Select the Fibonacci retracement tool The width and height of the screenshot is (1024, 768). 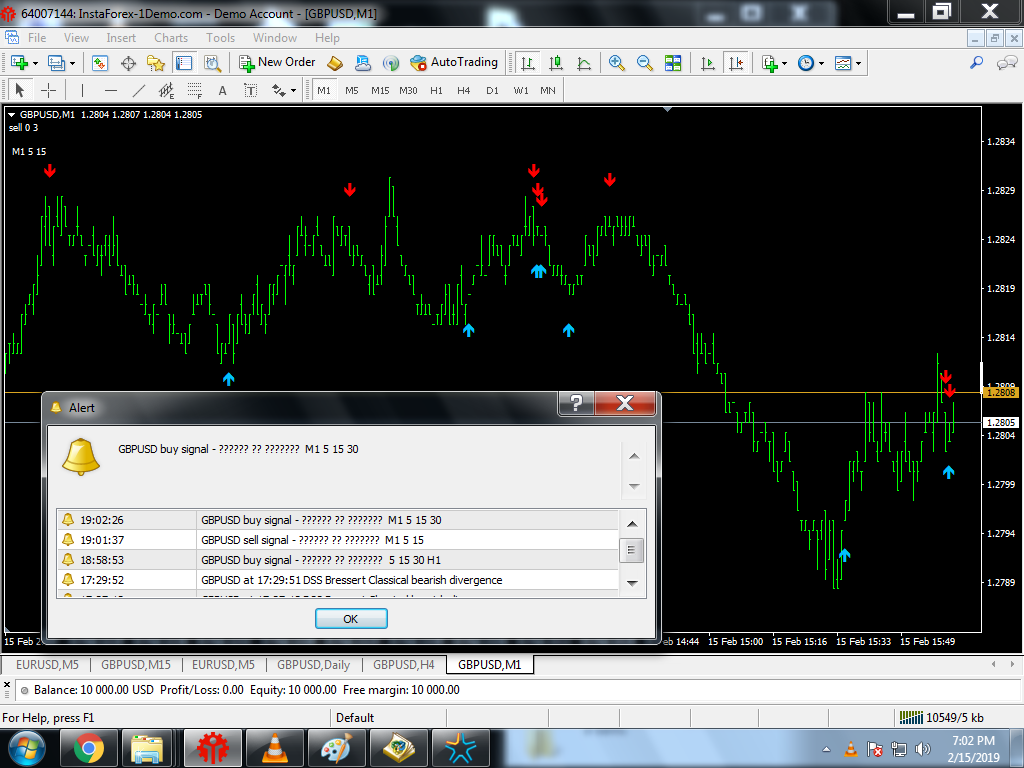195,90
